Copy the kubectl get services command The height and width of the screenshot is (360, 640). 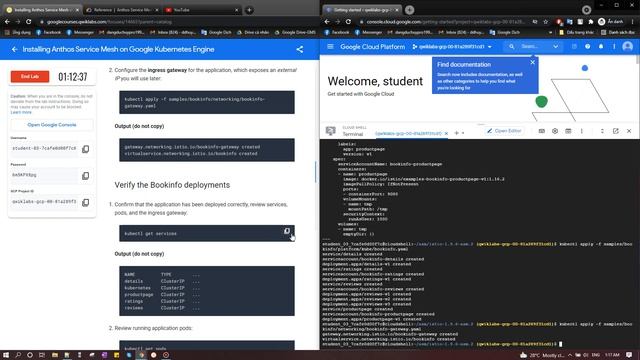click(x=287, y=231)
